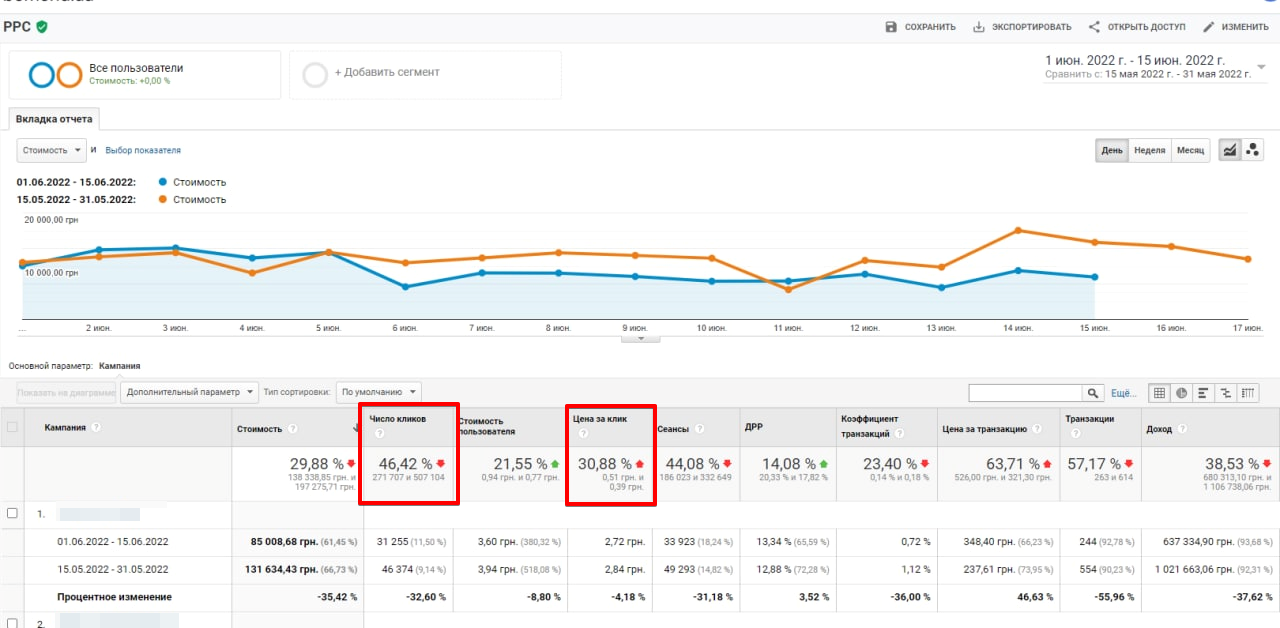1280x628 pixels.
Task: Open the Стоимость metric dropdown above chart
Action: tap(50, 150)
